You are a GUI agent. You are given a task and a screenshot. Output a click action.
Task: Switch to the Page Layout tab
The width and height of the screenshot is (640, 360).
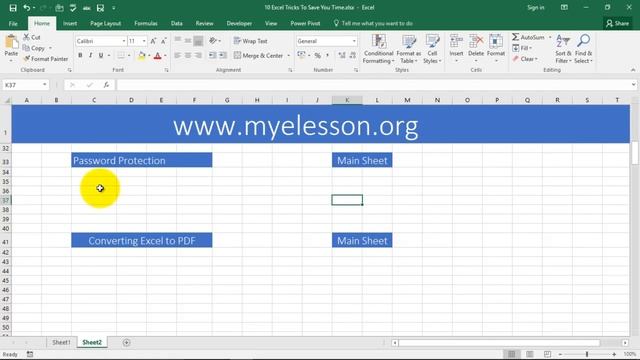pyautogui.click(x=105, y=24)
